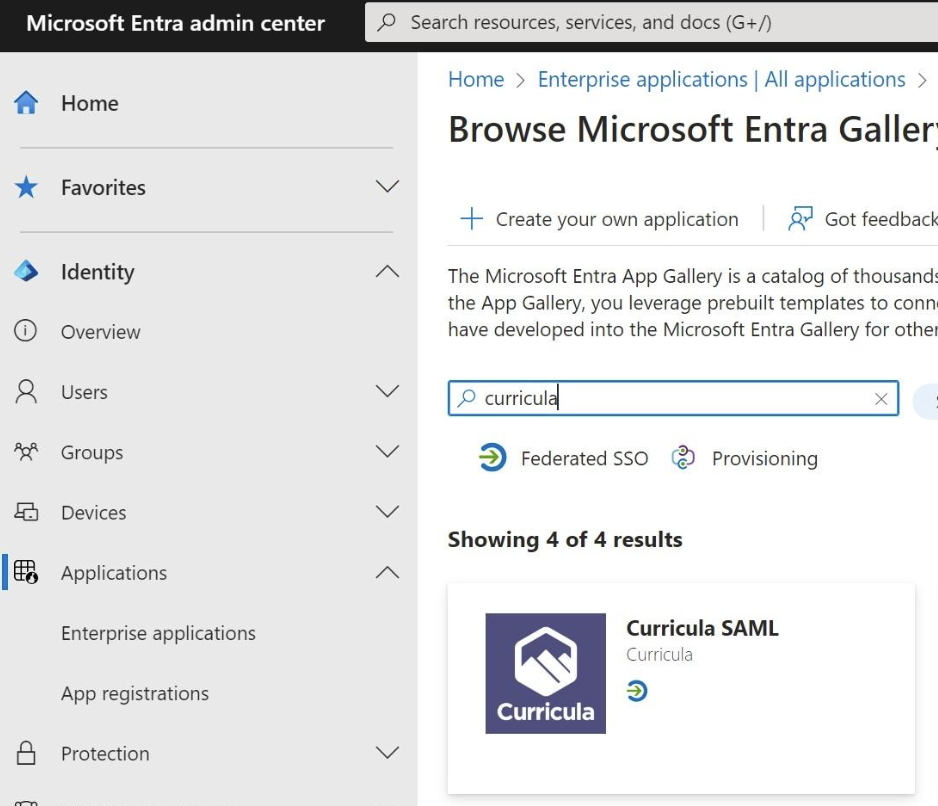
Task: Click the plus icon for Create your own application
Action: (471, 219)
